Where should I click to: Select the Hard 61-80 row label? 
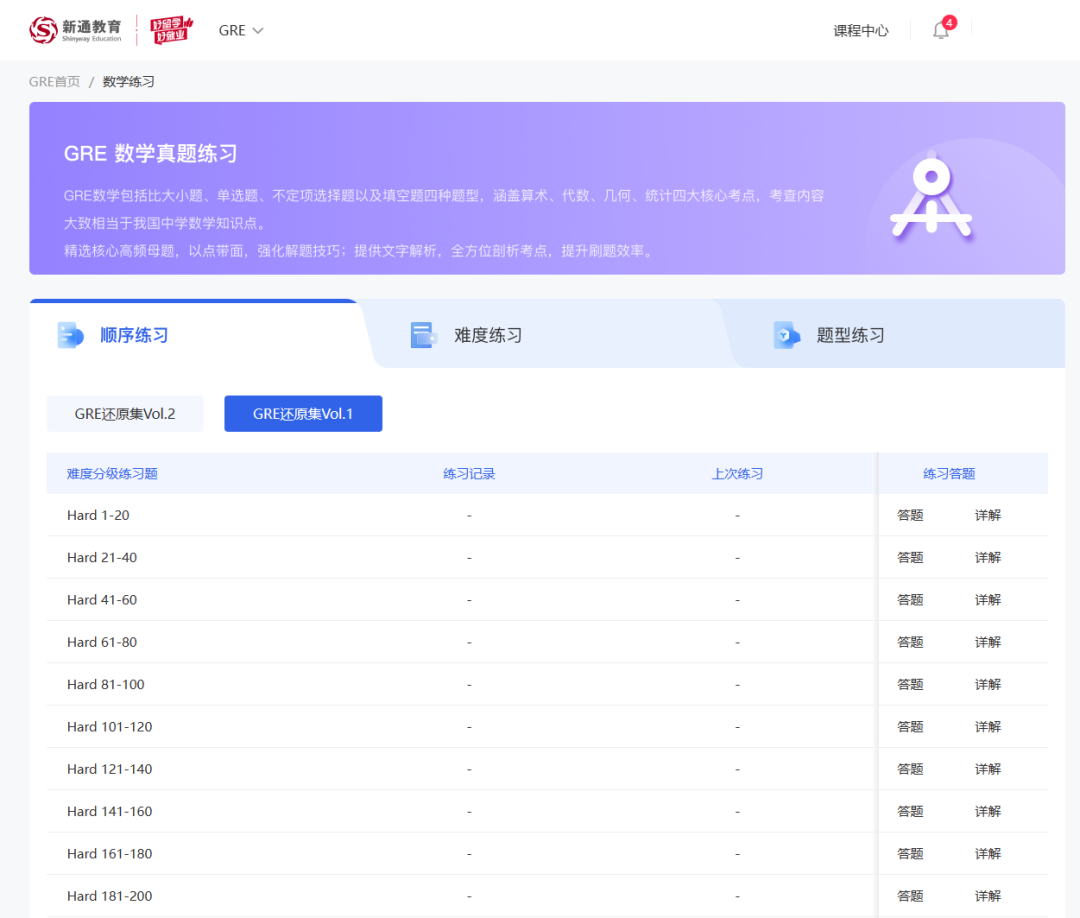click(x=102, y=643)
